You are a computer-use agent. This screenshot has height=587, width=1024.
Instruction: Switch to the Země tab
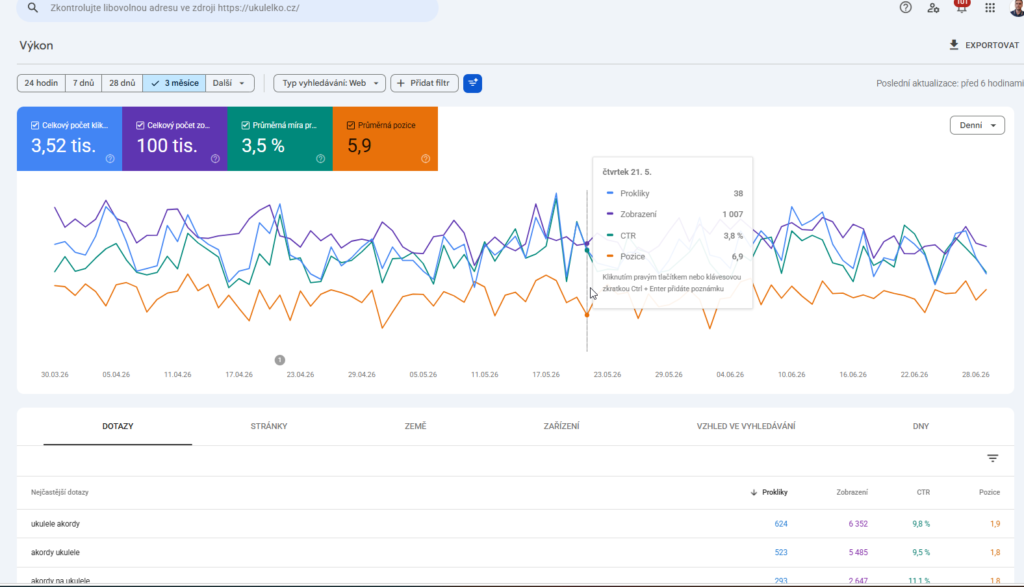point(415,426)
